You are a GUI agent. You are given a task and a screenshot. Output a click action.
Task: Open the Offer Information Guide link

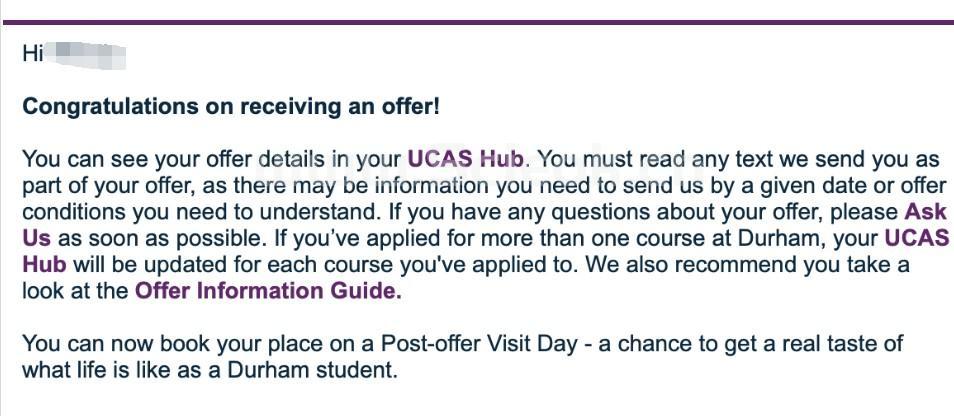tap(268, 291)
